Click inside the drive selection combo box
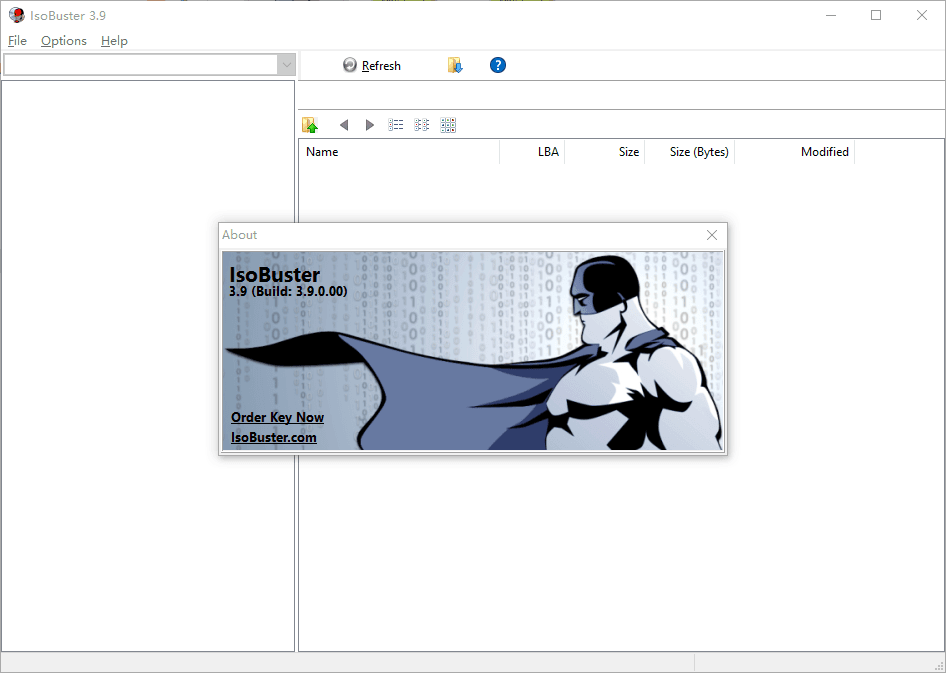 click(x=141, y=65)
